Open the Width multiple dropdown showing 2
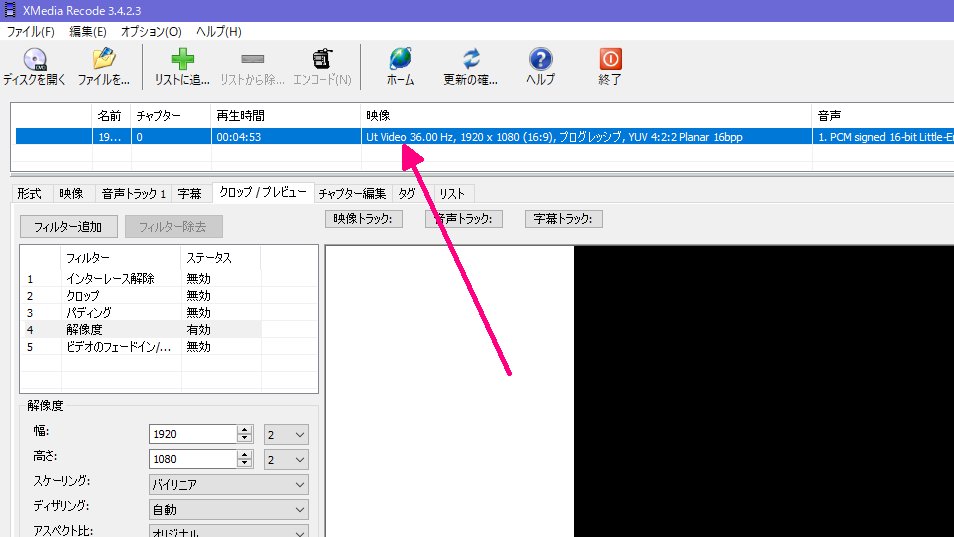This screenshot has width=954, height=537. pyautogui.click(x=286, y=435)
